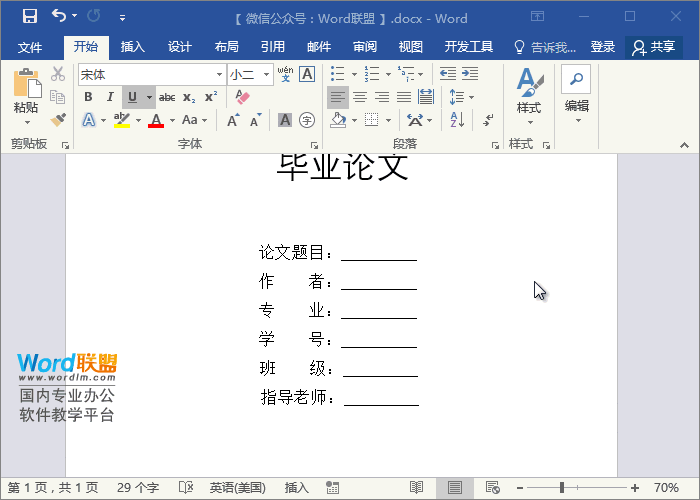Customize Quick Access Toolbar dropdown
The height and width of the screenshot is (500, 700).
pos(122,17)
